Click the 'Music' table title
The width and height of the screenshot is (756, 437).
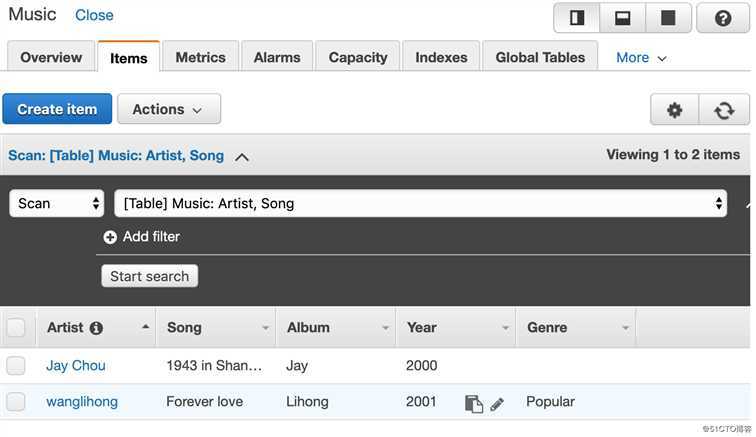click(32, 14)
